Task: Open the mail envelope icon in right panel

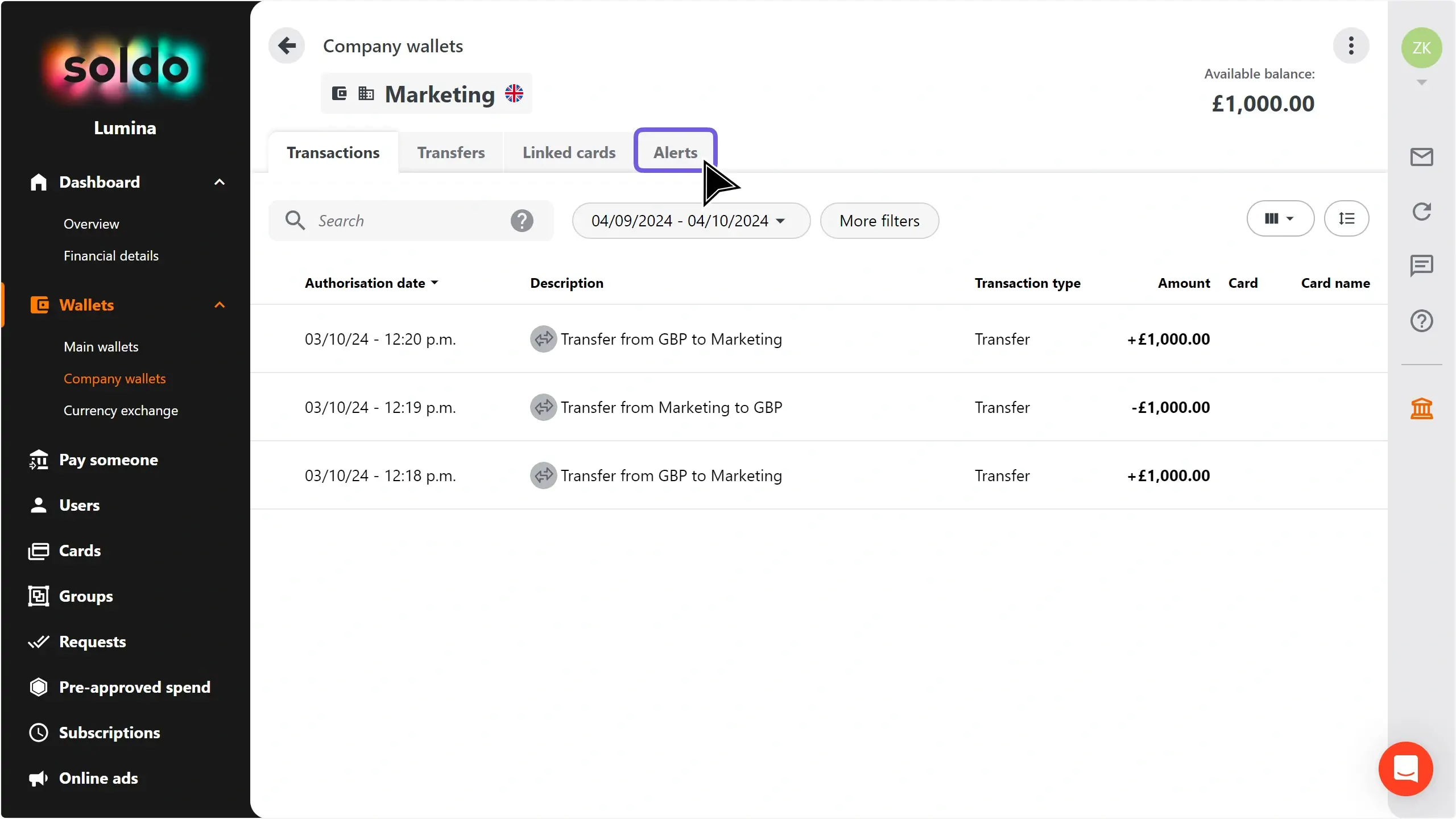Action: pyautogui.click(x=1421, y=157)
